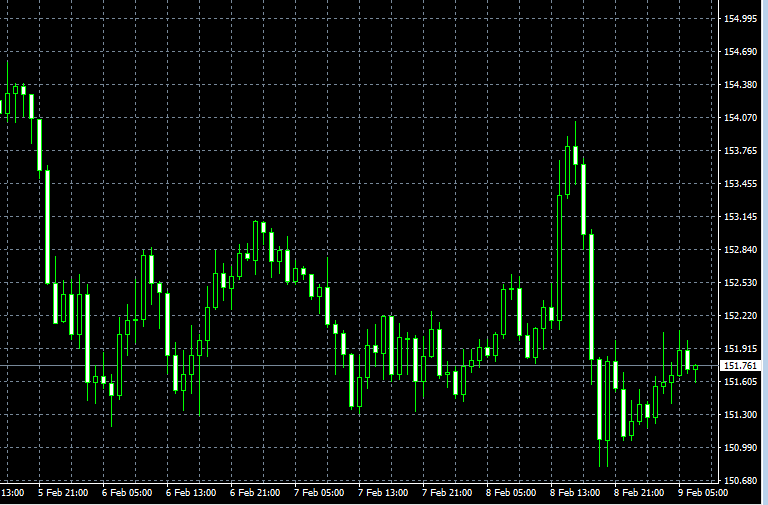The height and width of the screenshot is (505, 768).
Task: Click the 154.380 price axis label
Action: click(740, 85)
